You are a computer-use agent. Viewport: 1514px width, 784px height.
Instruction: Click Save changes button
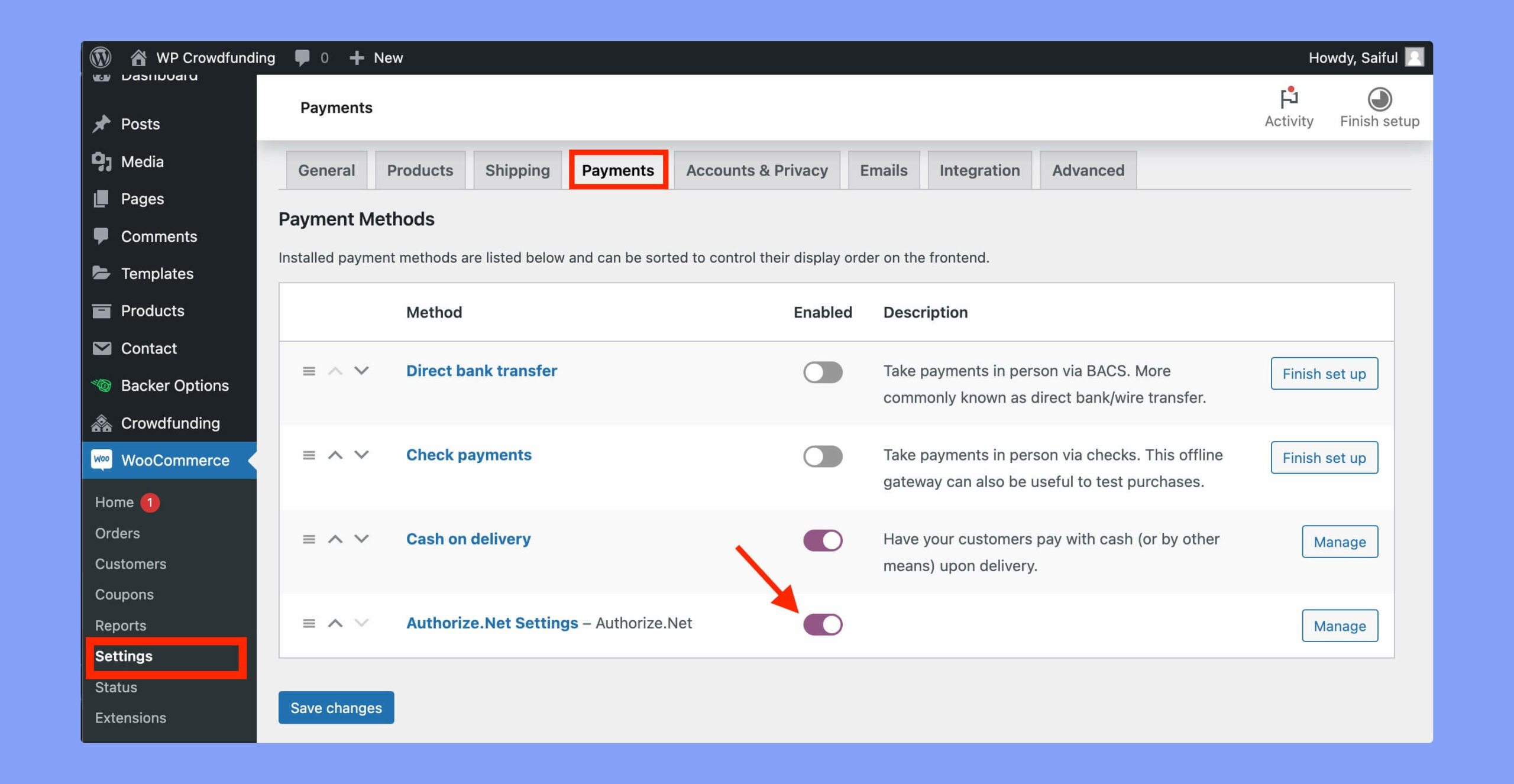tap(336, 707)
